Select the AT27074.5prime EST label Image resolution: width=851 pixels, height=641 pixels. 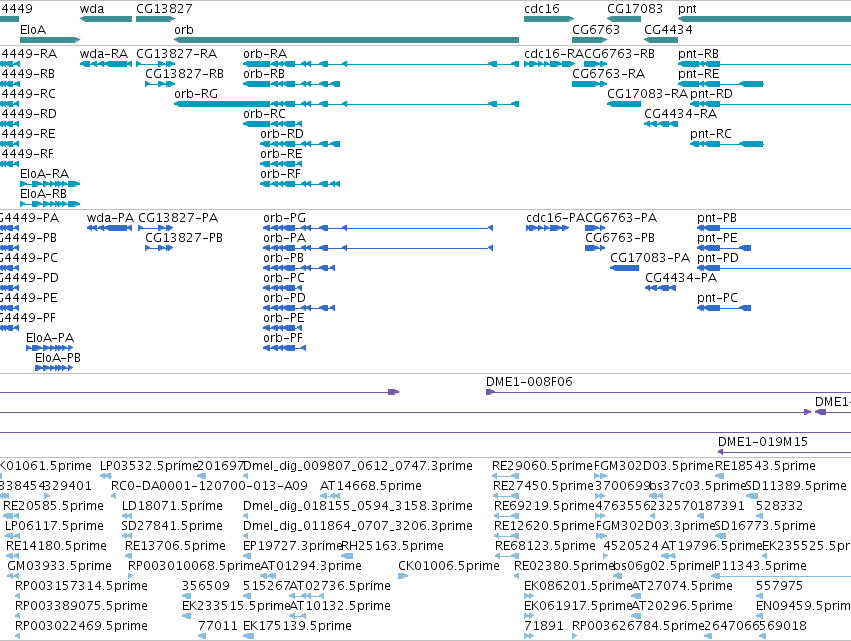(x=683, y=586)
